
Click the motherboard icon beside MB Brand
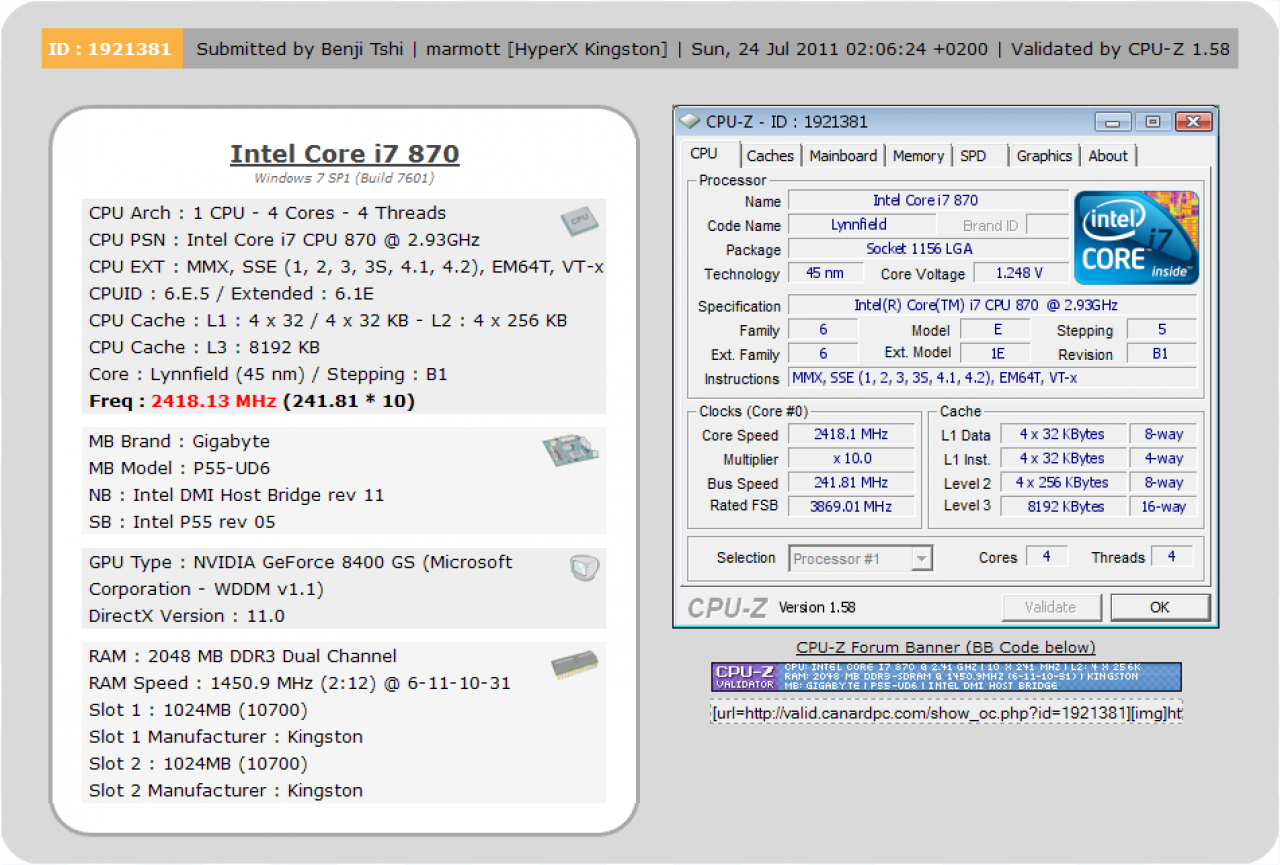coord(571,452)
